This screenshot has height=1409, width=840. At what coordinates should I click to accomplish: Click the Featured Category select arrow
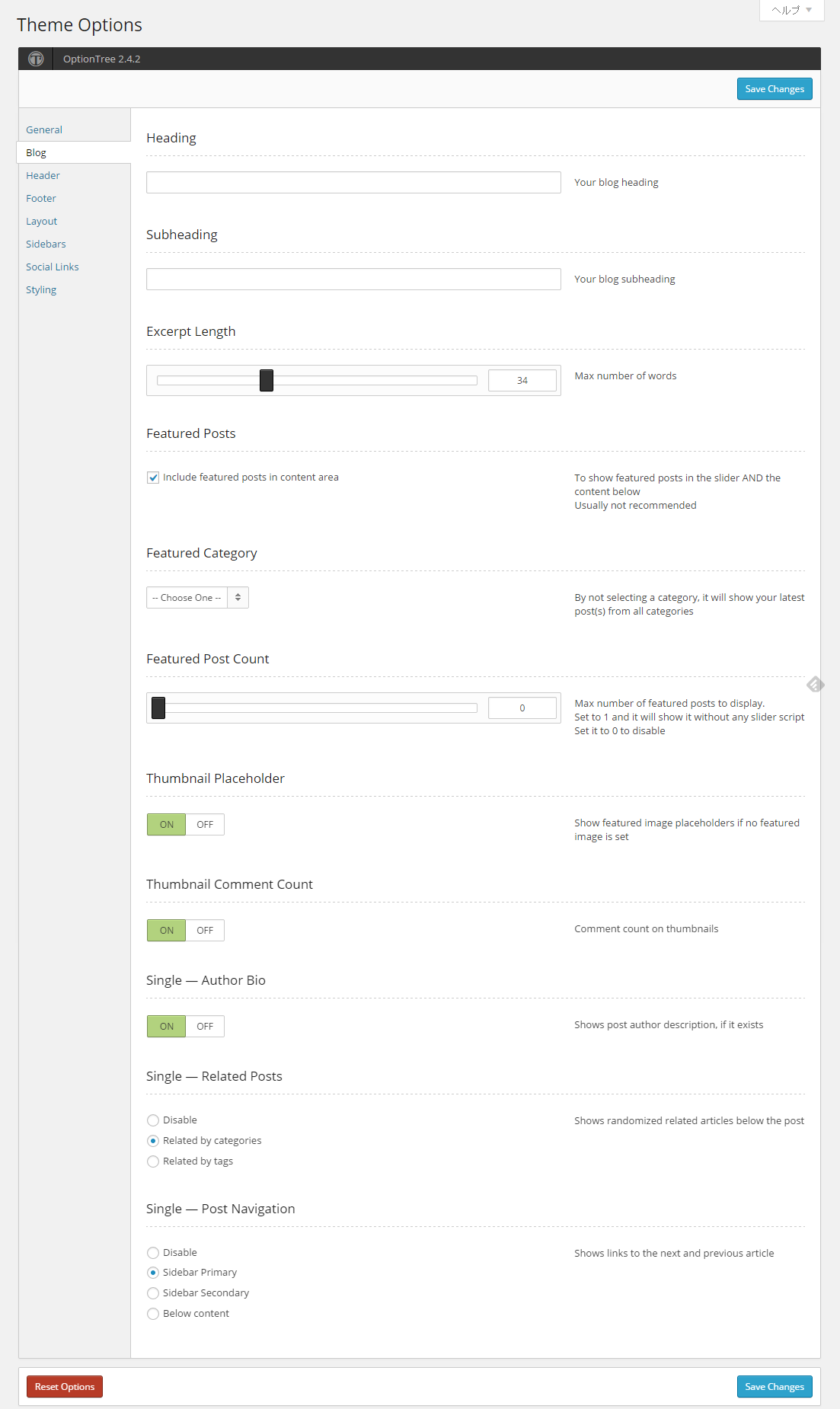(x=238, y=598)
